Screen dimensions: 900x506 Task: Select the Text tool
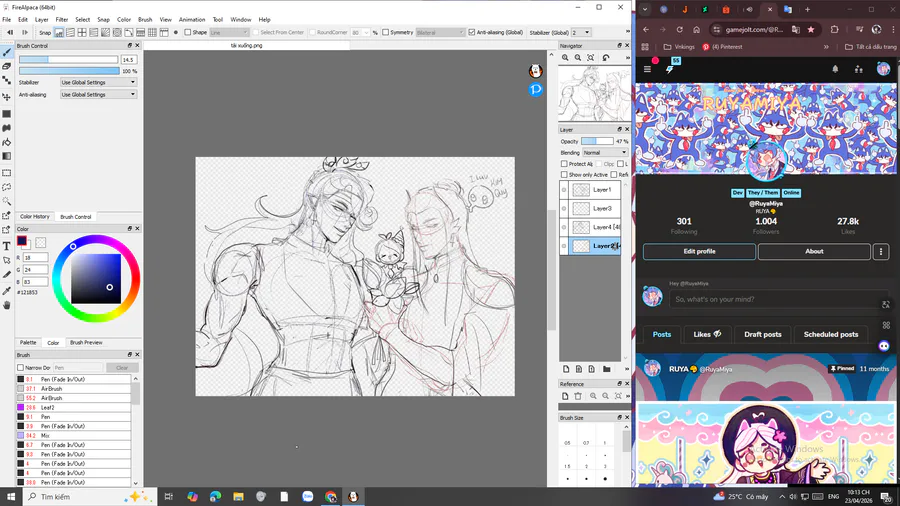pyautogui.click(x=6, y=246)
